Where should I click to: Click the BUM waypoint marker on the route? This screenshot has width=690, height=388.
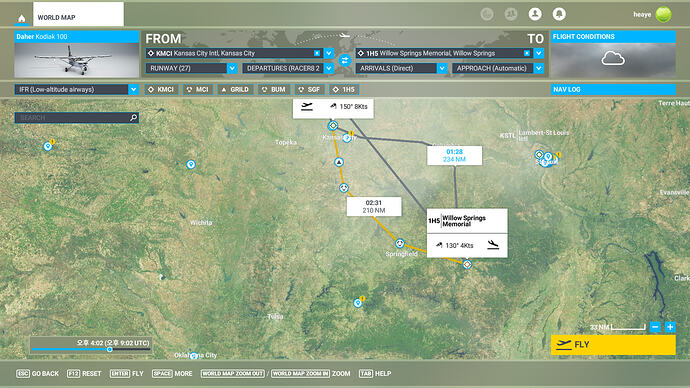[x=344, y=188]
